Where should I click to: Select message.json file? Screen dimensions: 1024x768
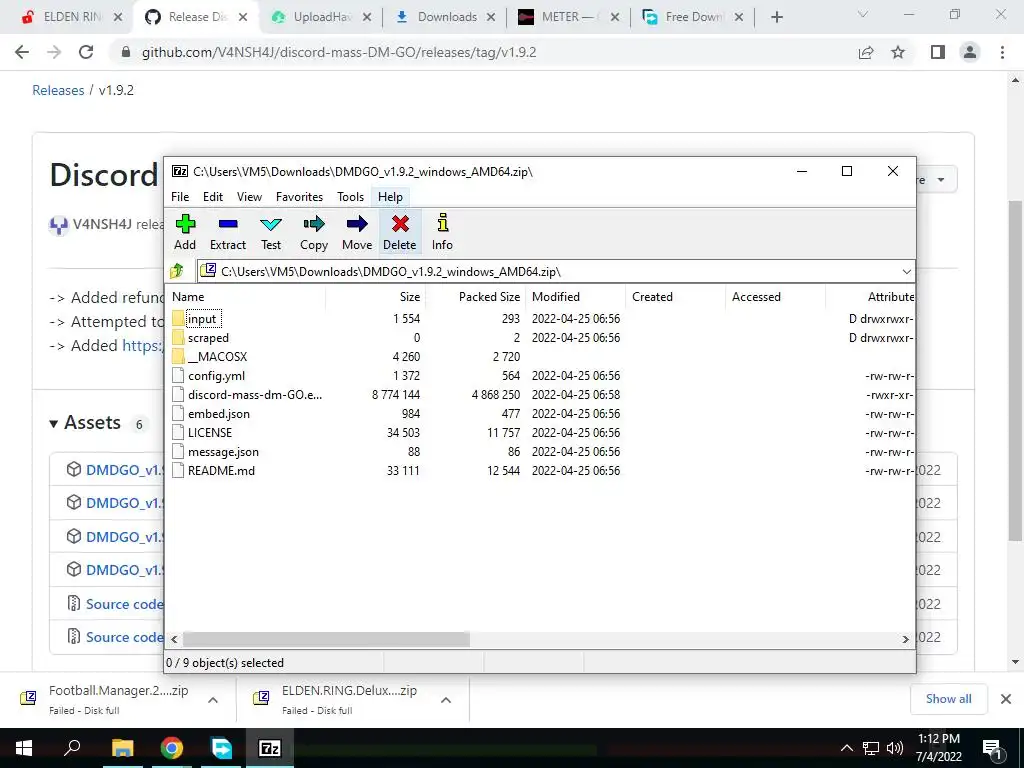223,451
